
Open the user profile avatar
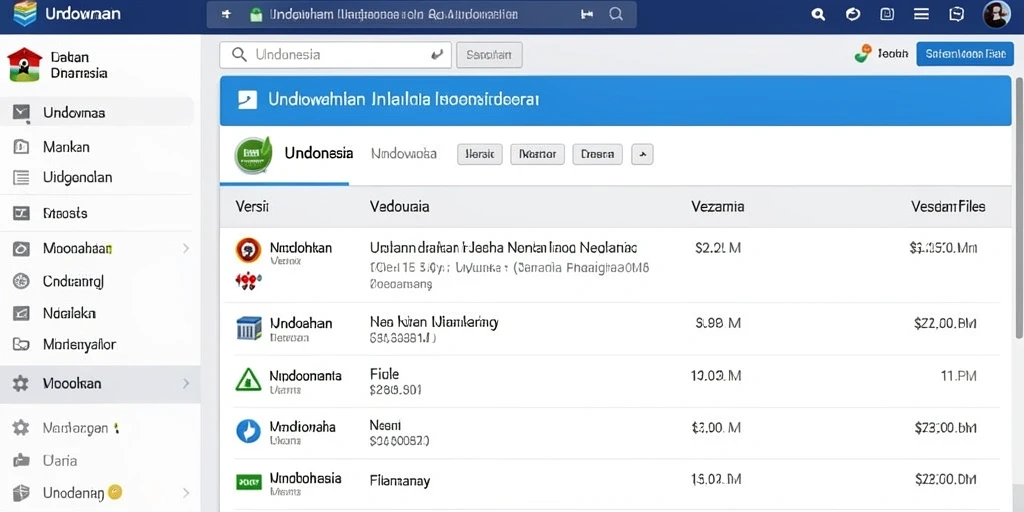[x=997, y=14]
